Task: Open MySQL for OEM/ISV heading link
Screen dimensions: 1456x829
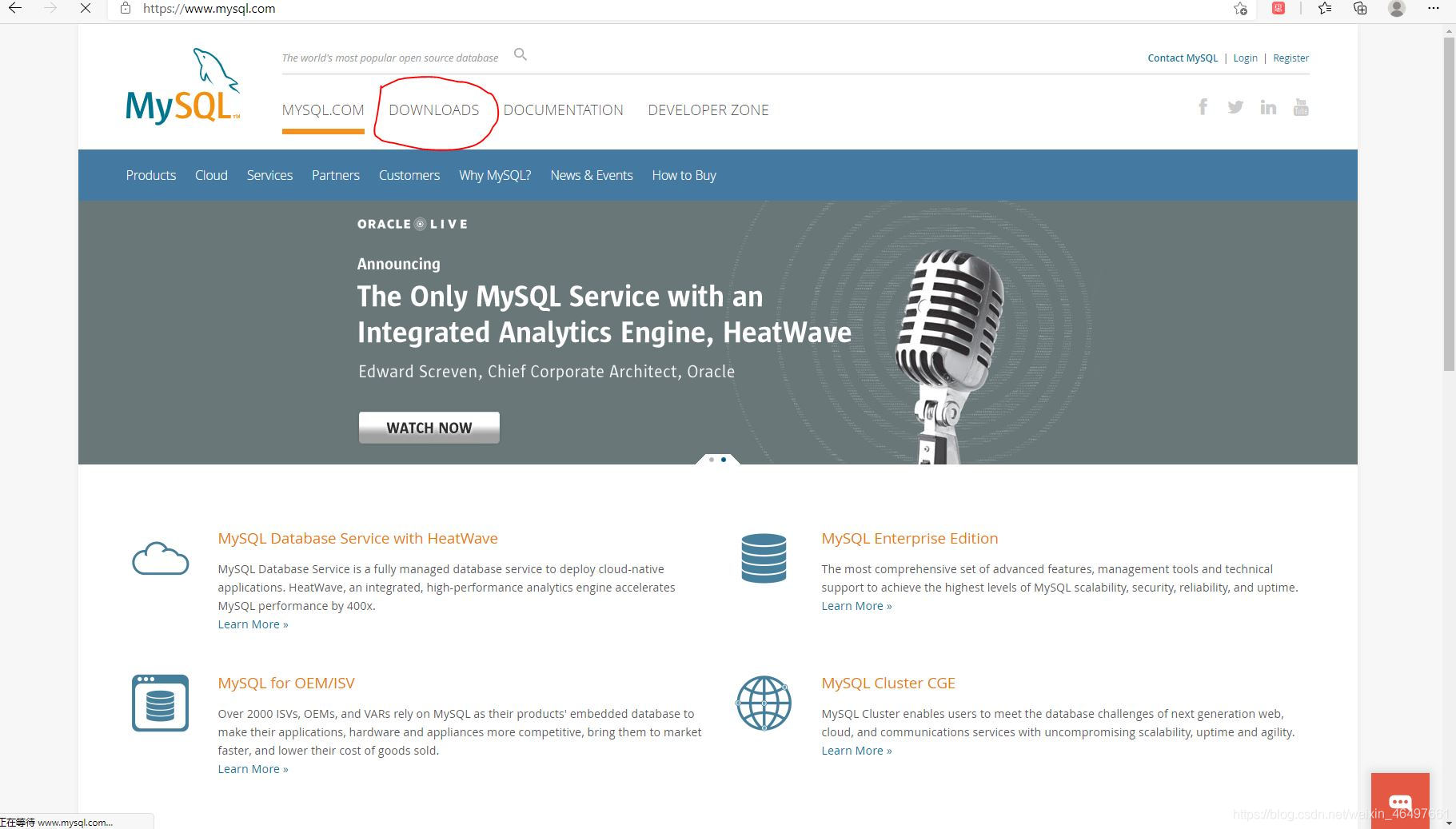Action: coord(286,683)
